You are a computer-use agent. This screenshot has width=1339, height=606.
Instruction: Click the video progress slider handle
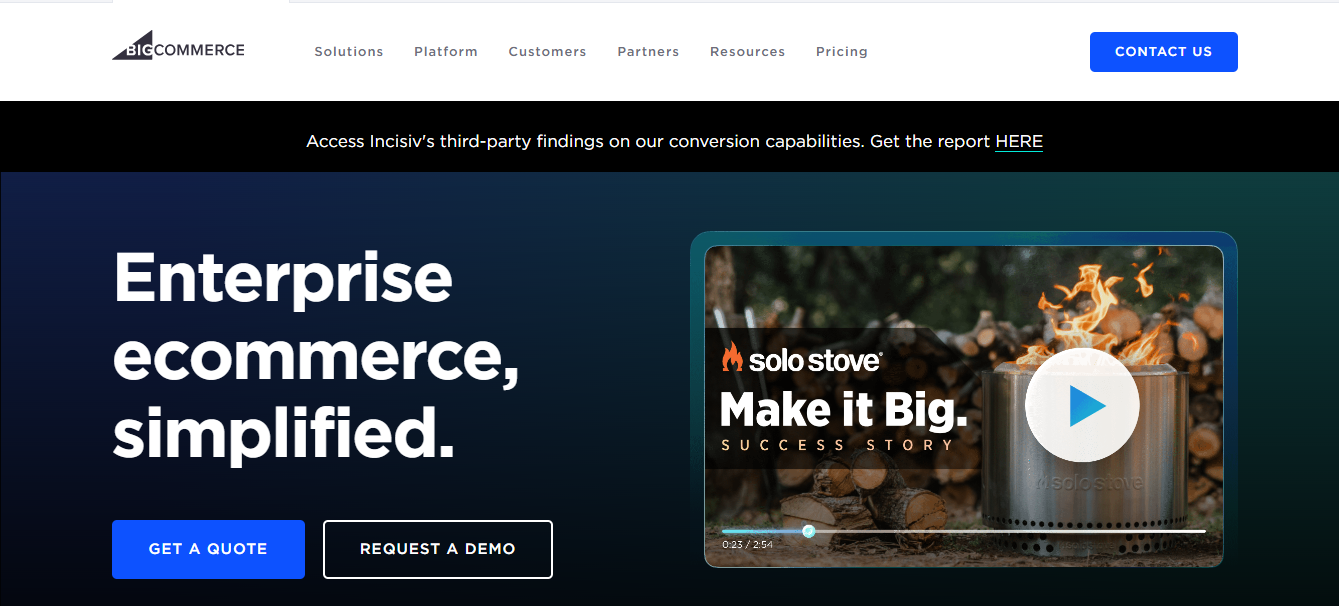tap(808, 531)
